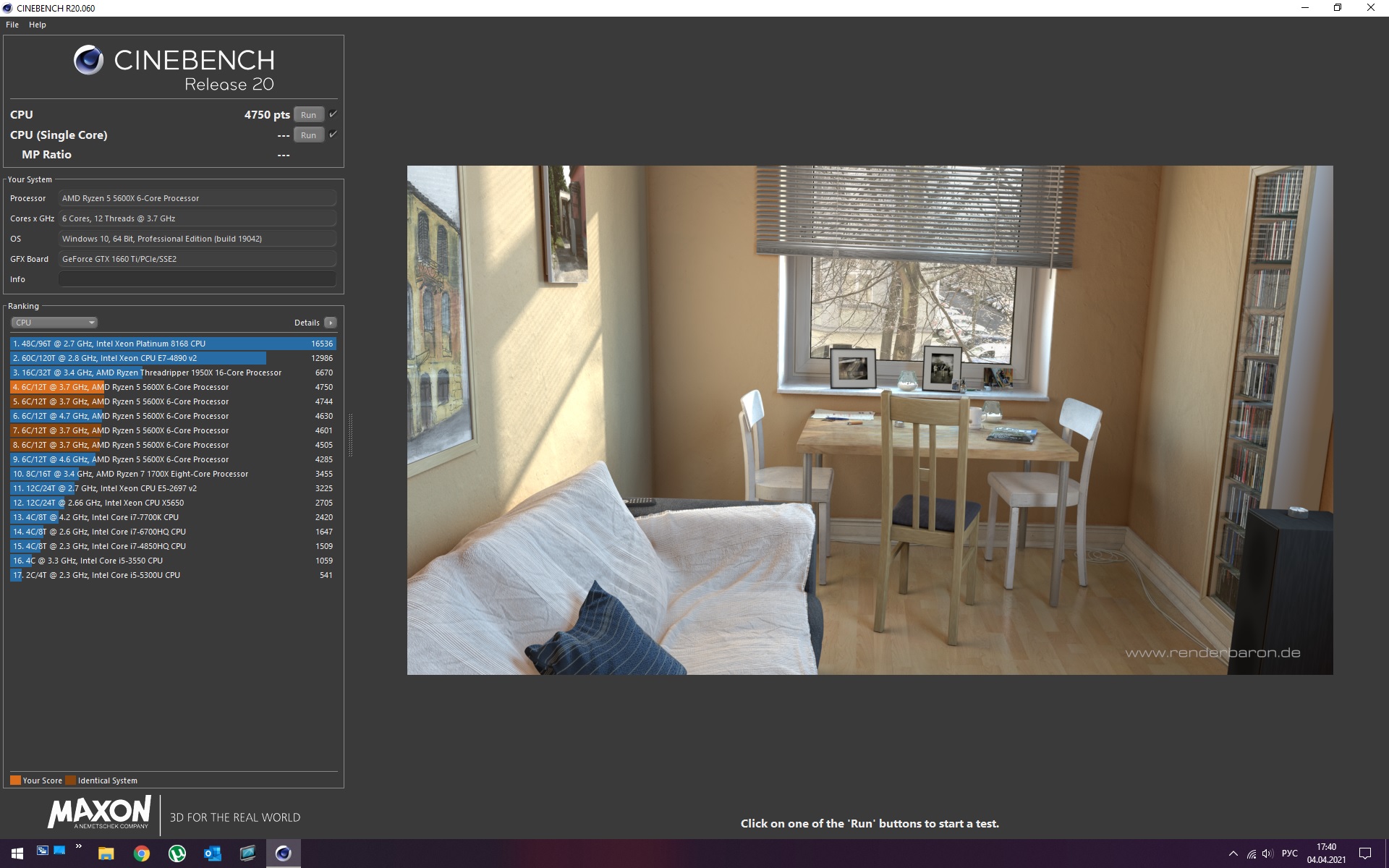Toggle the CPU Single Core test checkbox
Image resolution: width=1389 pixels, height=868 pixels.
(333, 135)
